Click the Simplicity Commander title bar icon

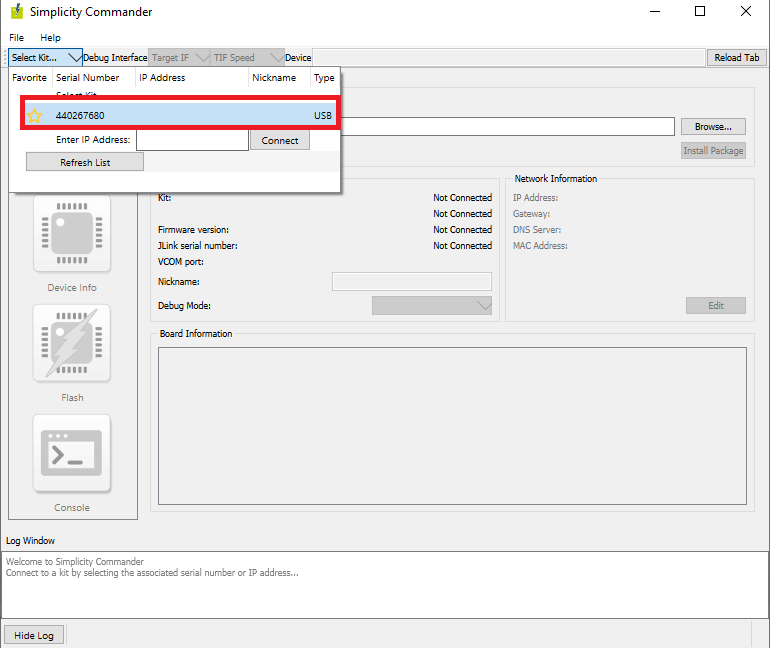(x=17, y=12)
